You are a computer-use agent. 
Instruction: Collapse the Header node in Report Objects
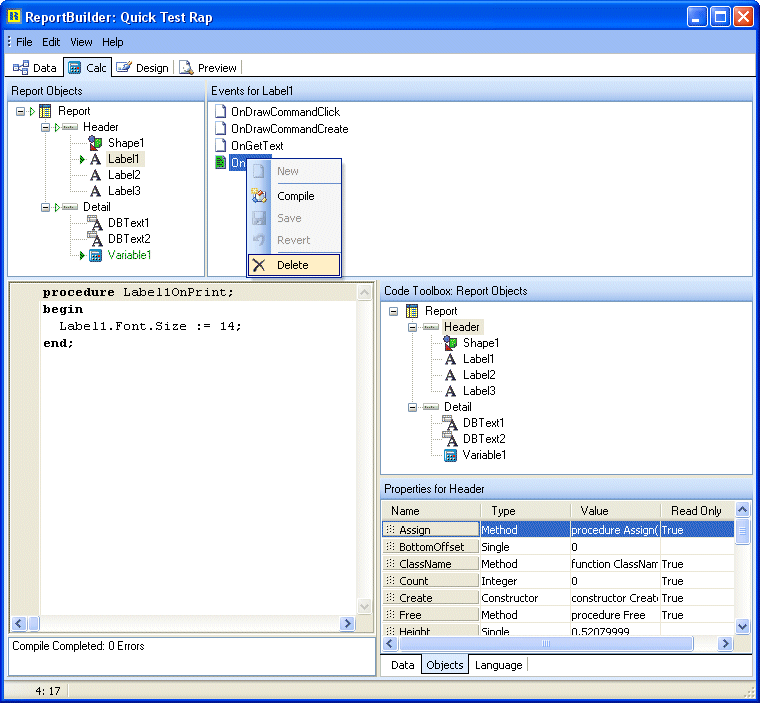click(45, 127)
